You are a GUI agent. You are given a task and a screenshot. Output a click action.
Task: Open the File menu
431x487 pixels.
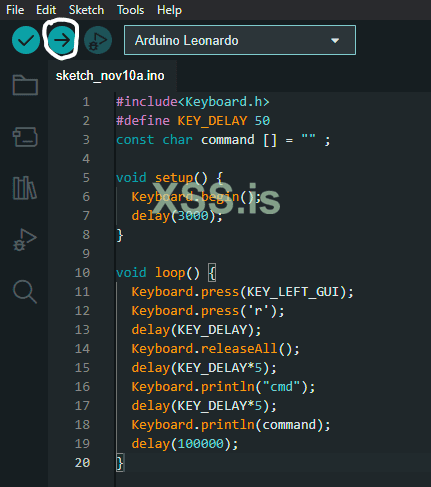click(x=15, y=10)
